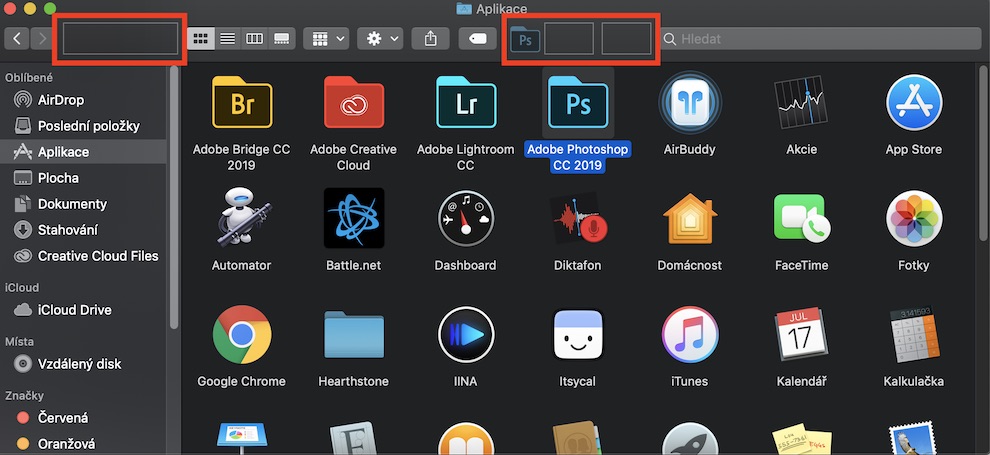The height and width of the screenshot is (455, 990).
Task: Open Creative Cloud Files in sidebar
Action: pyautogui.click(x=83, y=256)
